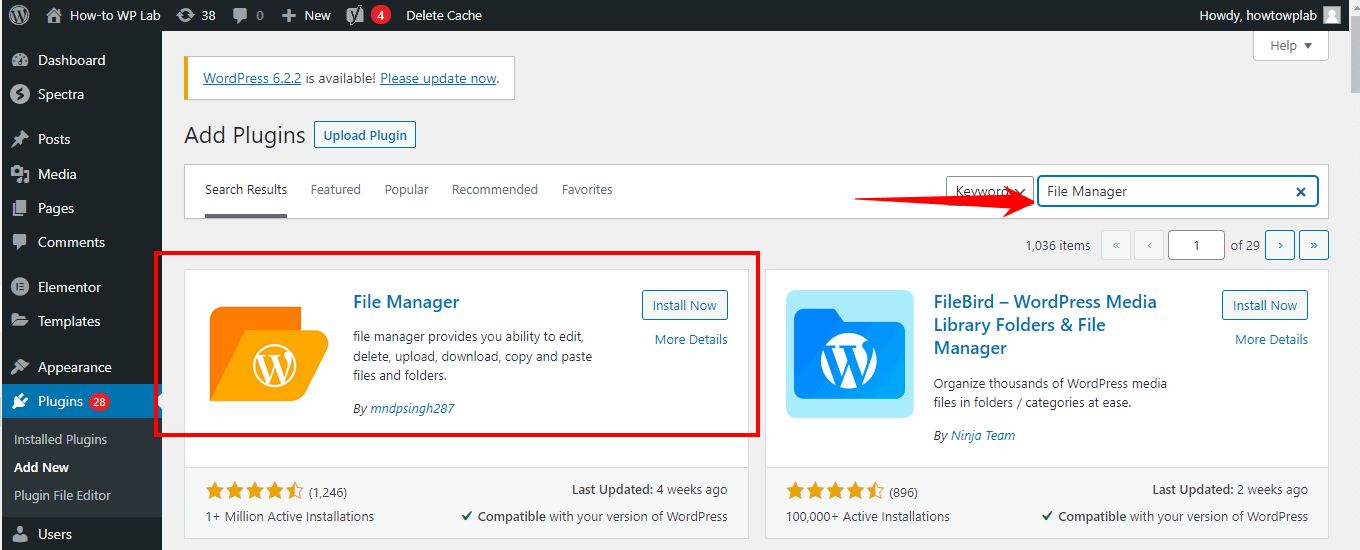Switch to the Featured plugins tab
Viewport: 1360px width, 550px height.
click(x=335, y=190)
